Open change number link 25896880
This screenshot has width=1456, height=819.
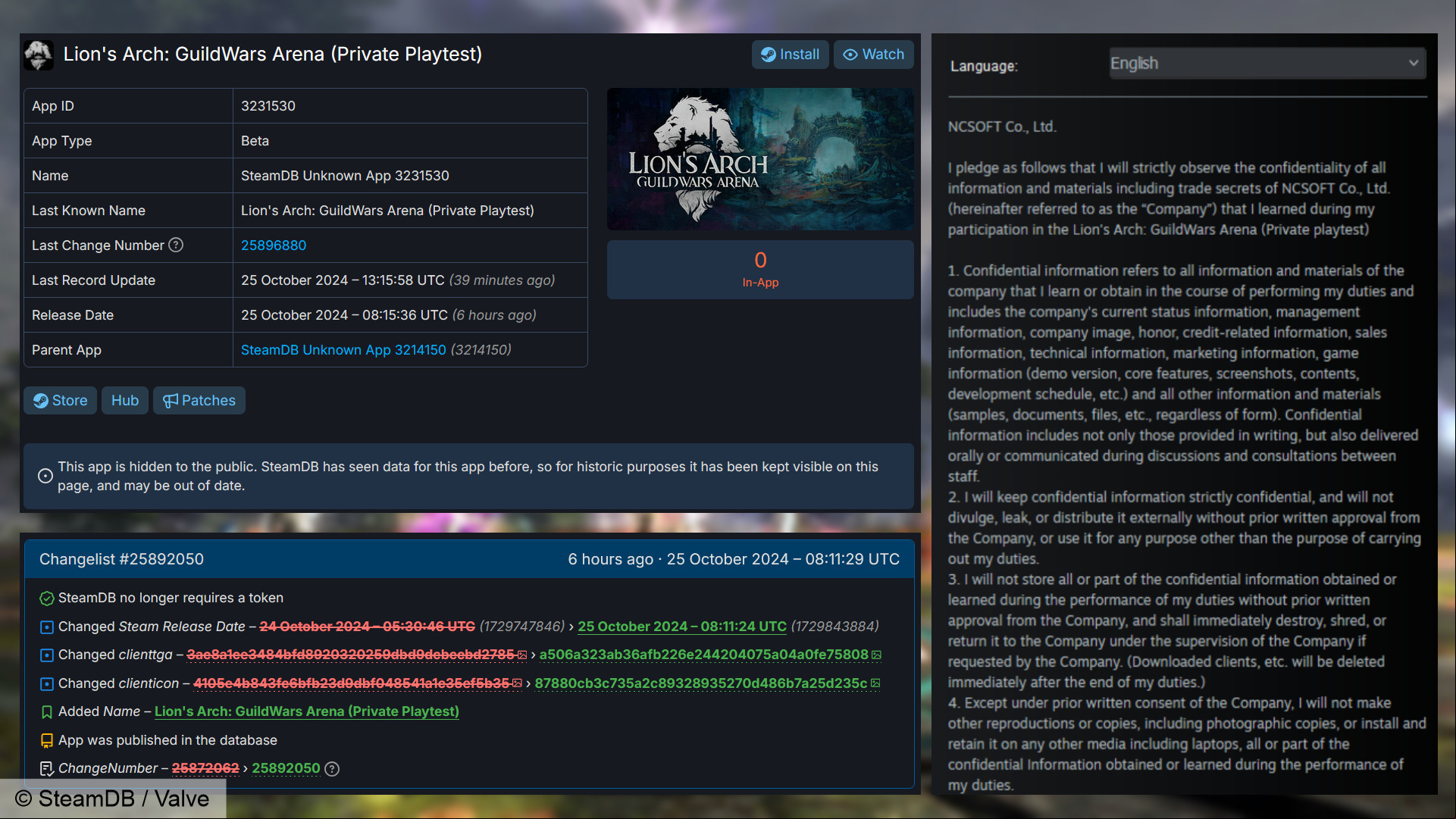click(274, 245)
